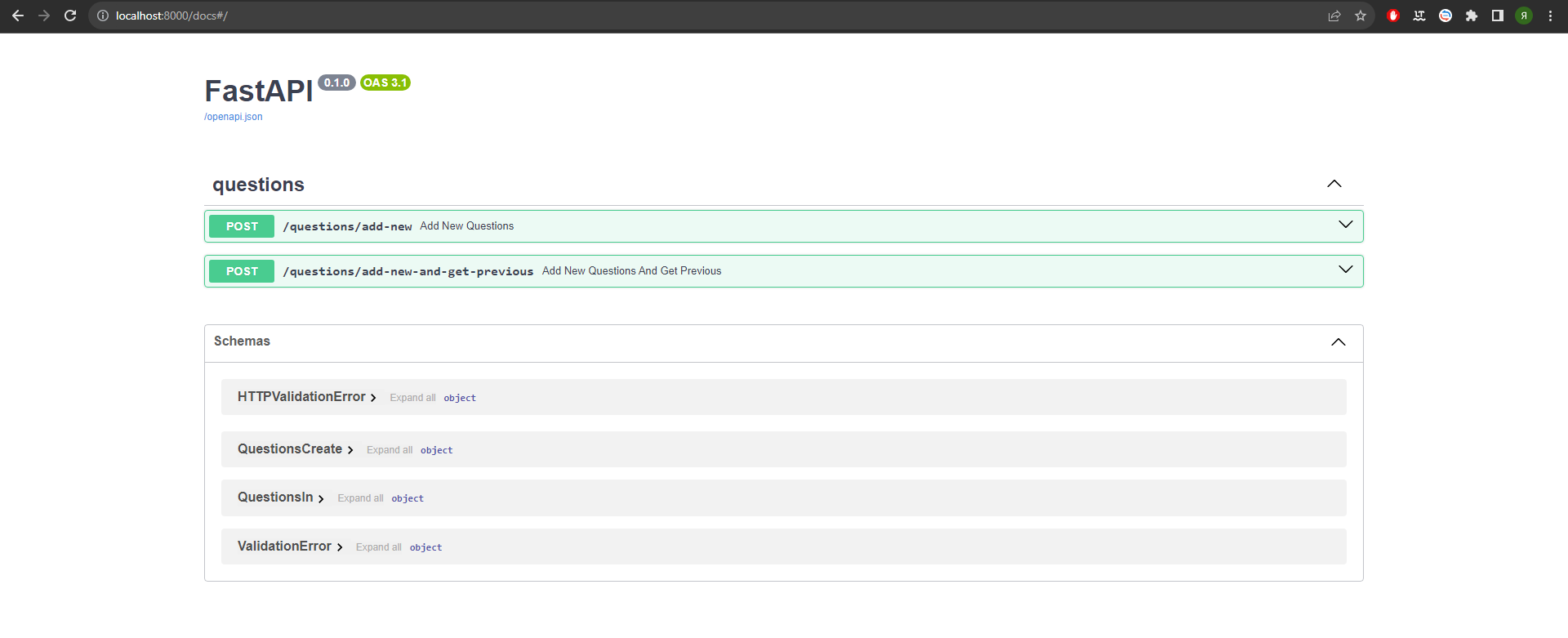Click the FastAPI title

tap(259, 91)
